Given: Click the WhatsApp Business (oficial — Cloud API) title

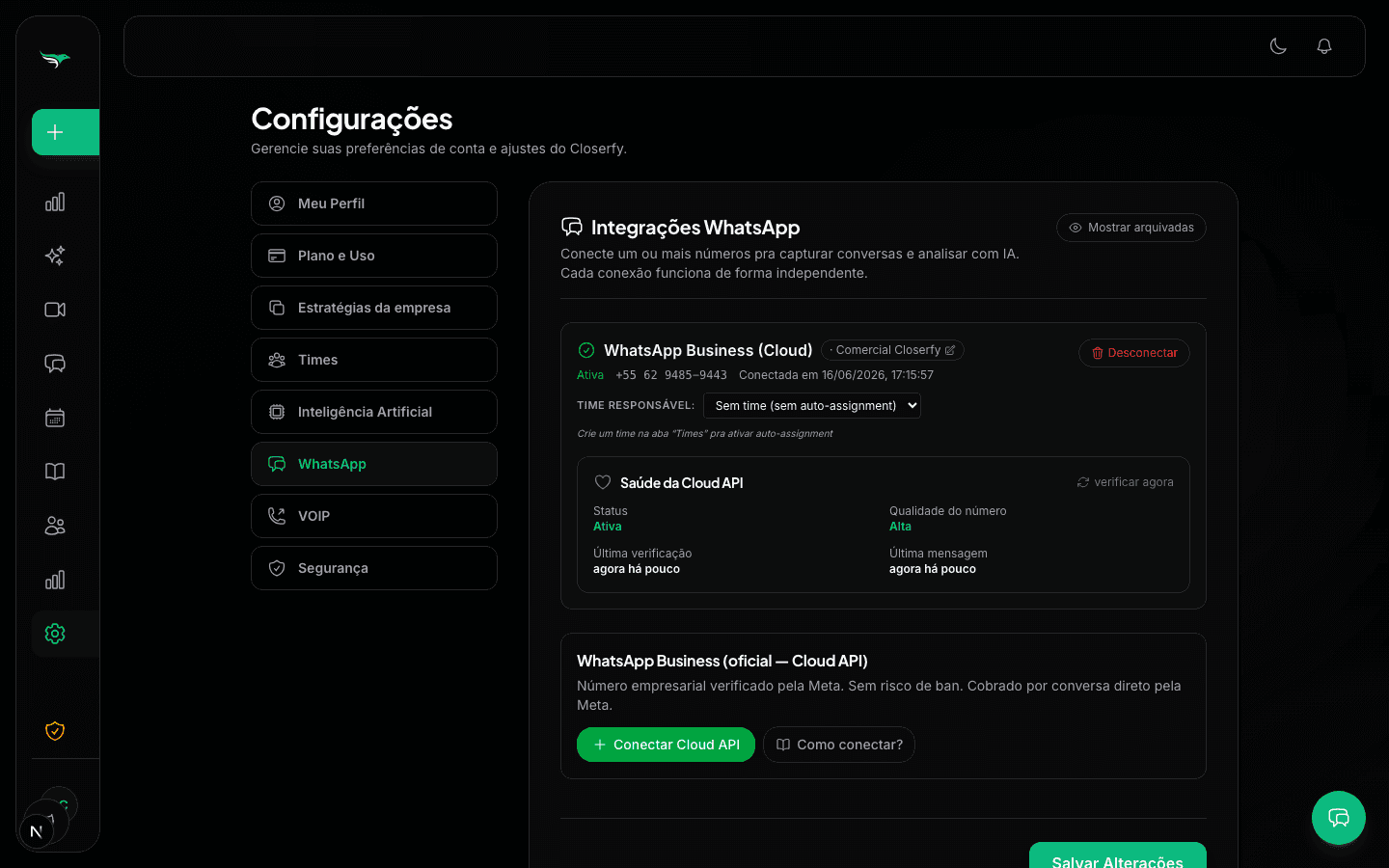Looking at the screenshot, I should pos(722,661).
